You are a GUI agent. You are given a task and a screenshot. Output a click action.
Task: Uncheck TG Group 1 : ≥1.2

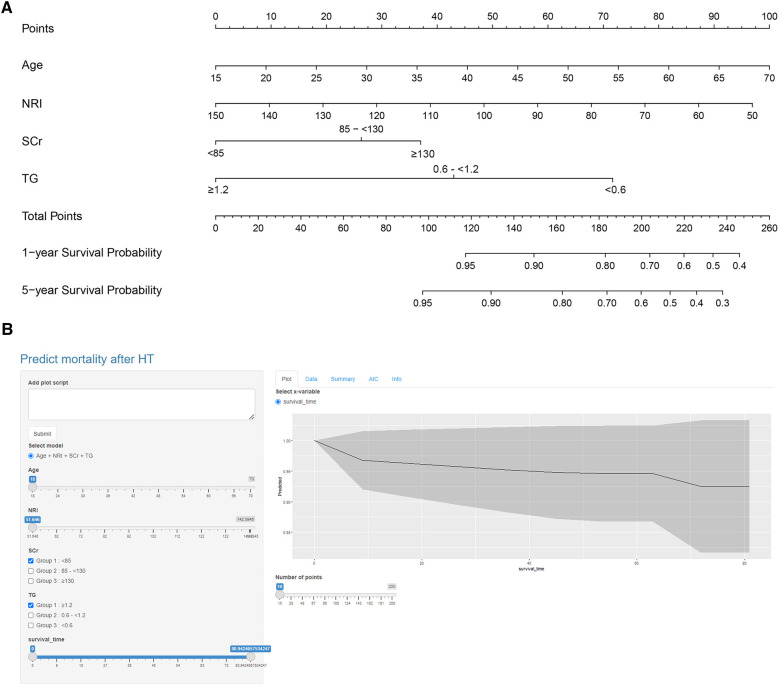pyautogui.click(x=32, y=605)
